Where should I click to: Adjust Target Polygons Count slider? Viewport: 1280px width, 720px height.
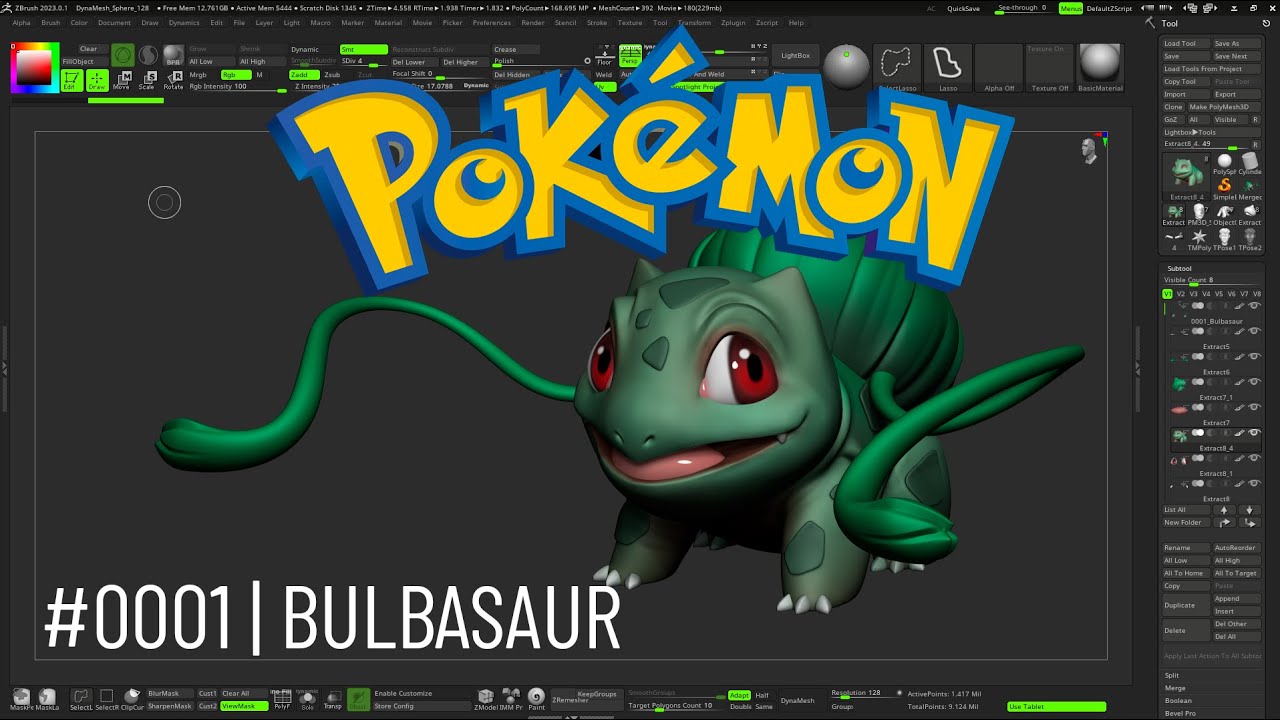(x=675, y=706)
